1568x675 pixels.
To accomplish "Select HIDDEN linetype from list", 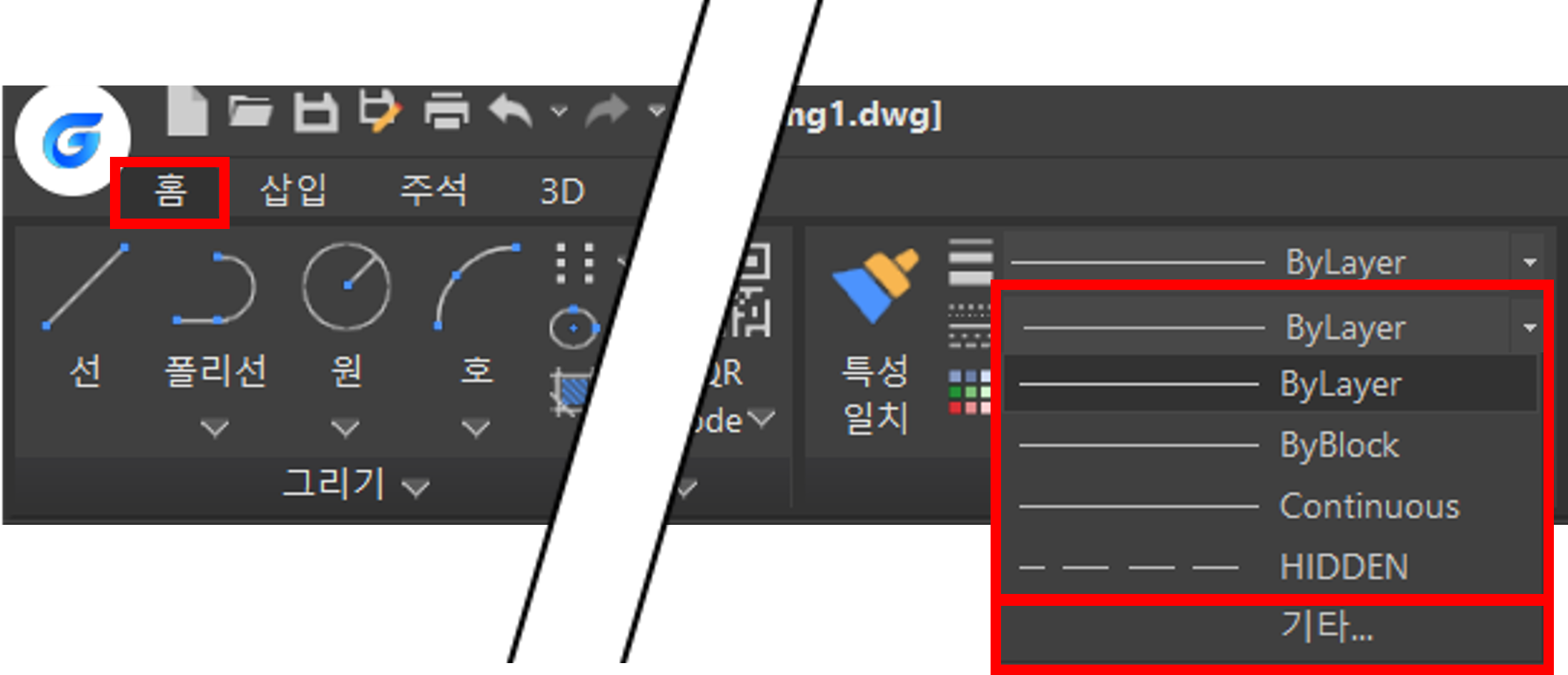I will (1271, 566).
